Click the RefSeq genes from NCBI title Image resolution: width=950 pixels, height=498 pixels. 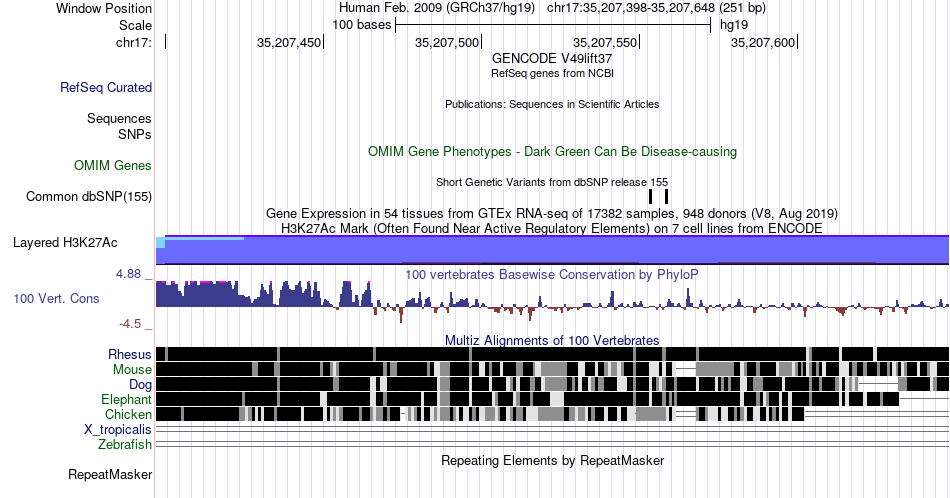552,73
